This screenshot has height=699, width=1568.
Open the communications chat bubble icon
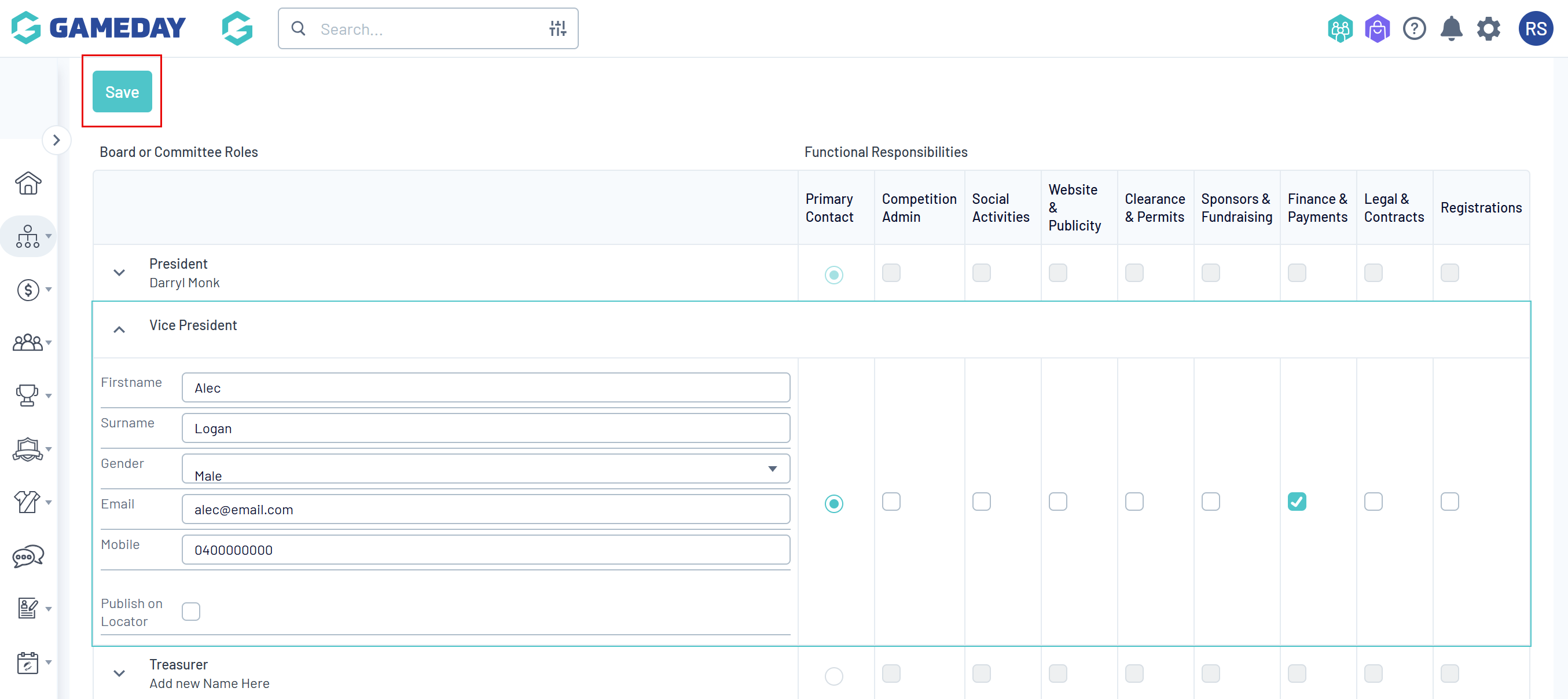click(28, 556)
